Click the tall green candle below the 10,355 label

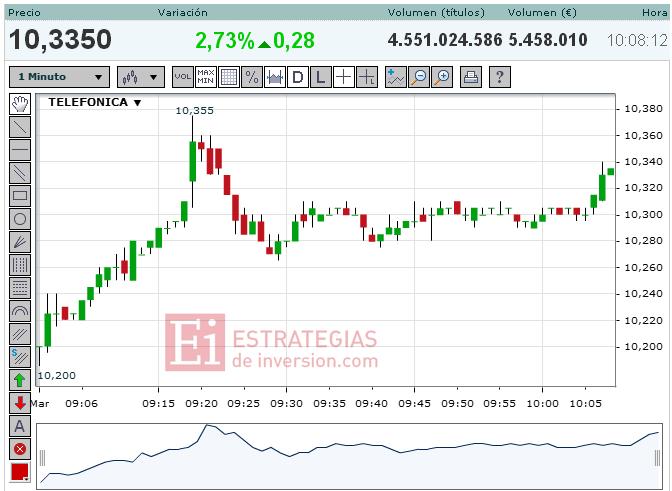point(192,161)
